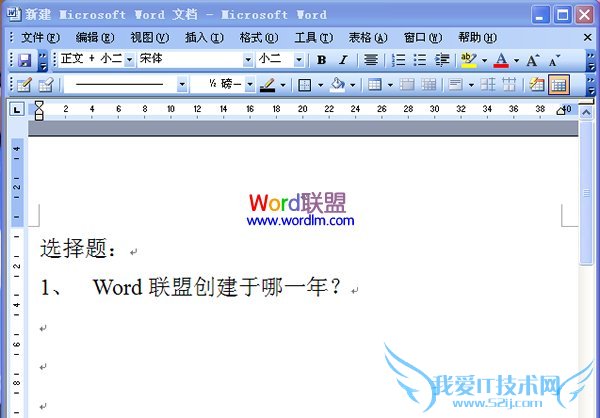Open font color dropdown arrow
Screen dimensions: 600x418
(x=516, y=60)
